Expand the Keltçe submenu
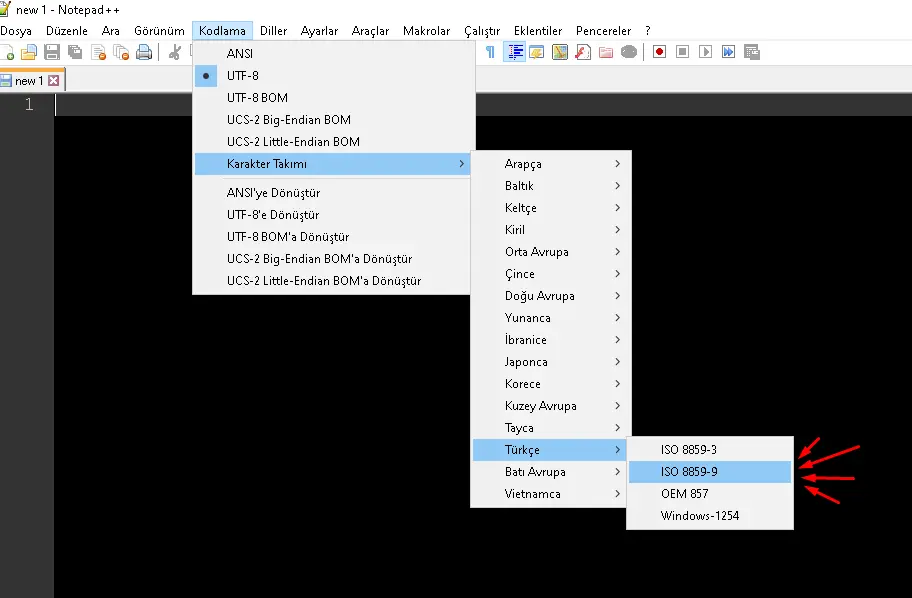The height and width of the screenshot is (598, 912). (551, 208)
